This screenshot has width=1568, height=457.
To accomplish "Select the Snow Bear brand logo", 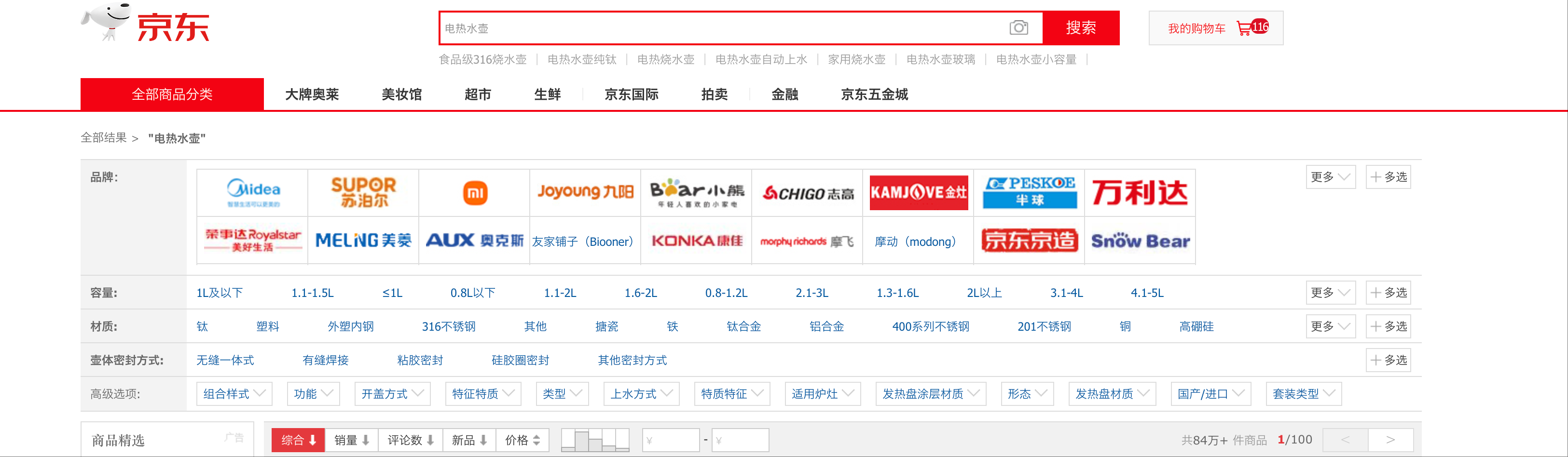I will pos(1140,241).
